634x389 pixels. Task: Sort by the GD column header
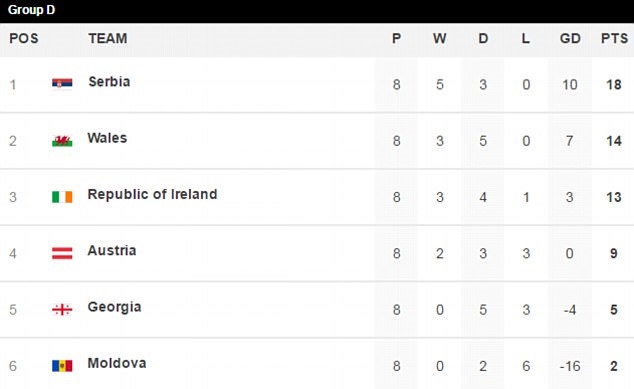570,38
